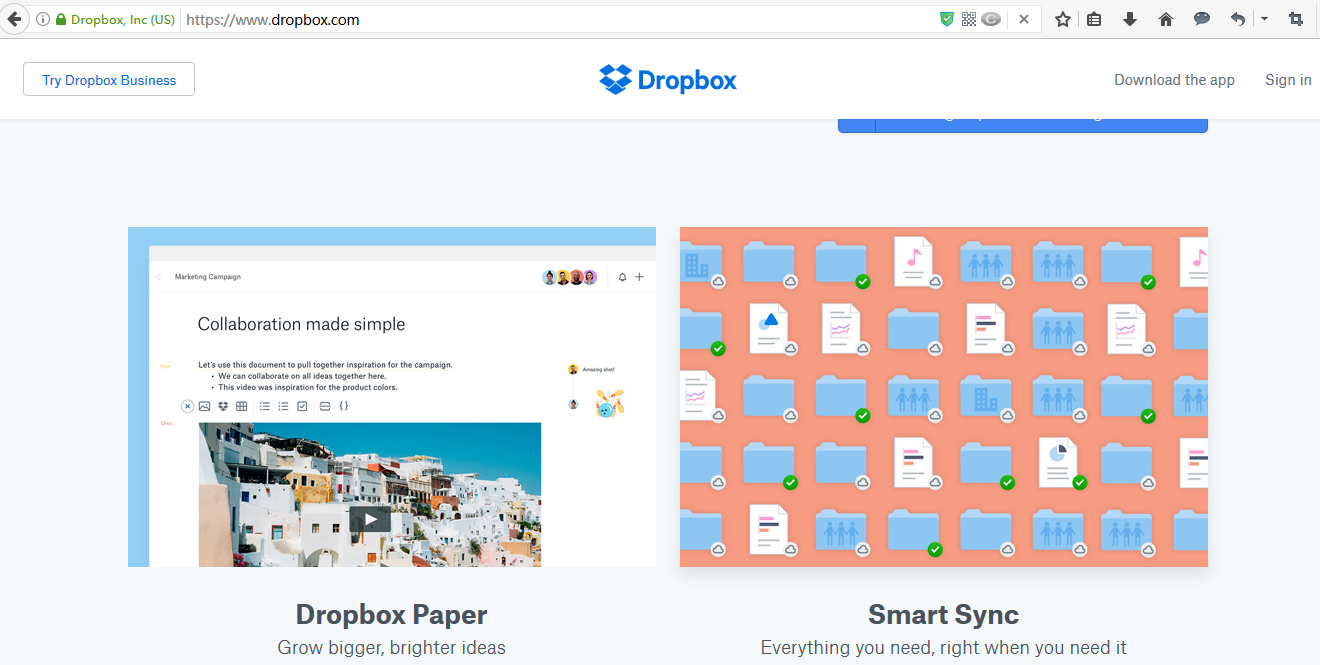The image size is (1320, 665).
Task: Click the Marketing Campaign title text
Action: click(x=208, y=277)
